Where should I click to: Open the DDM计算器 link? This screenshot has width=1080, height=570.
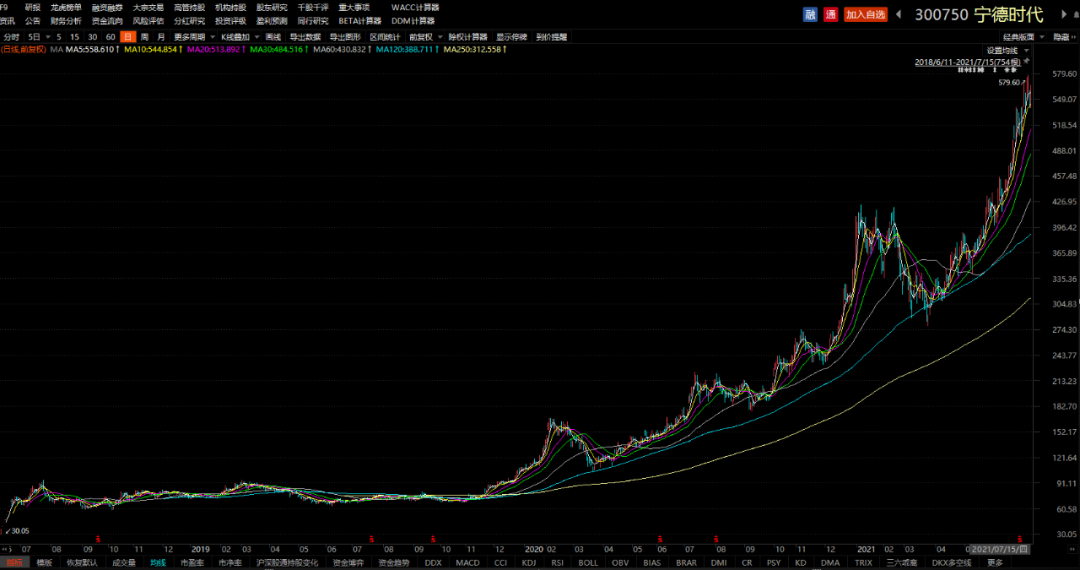[x=413, y=21]
